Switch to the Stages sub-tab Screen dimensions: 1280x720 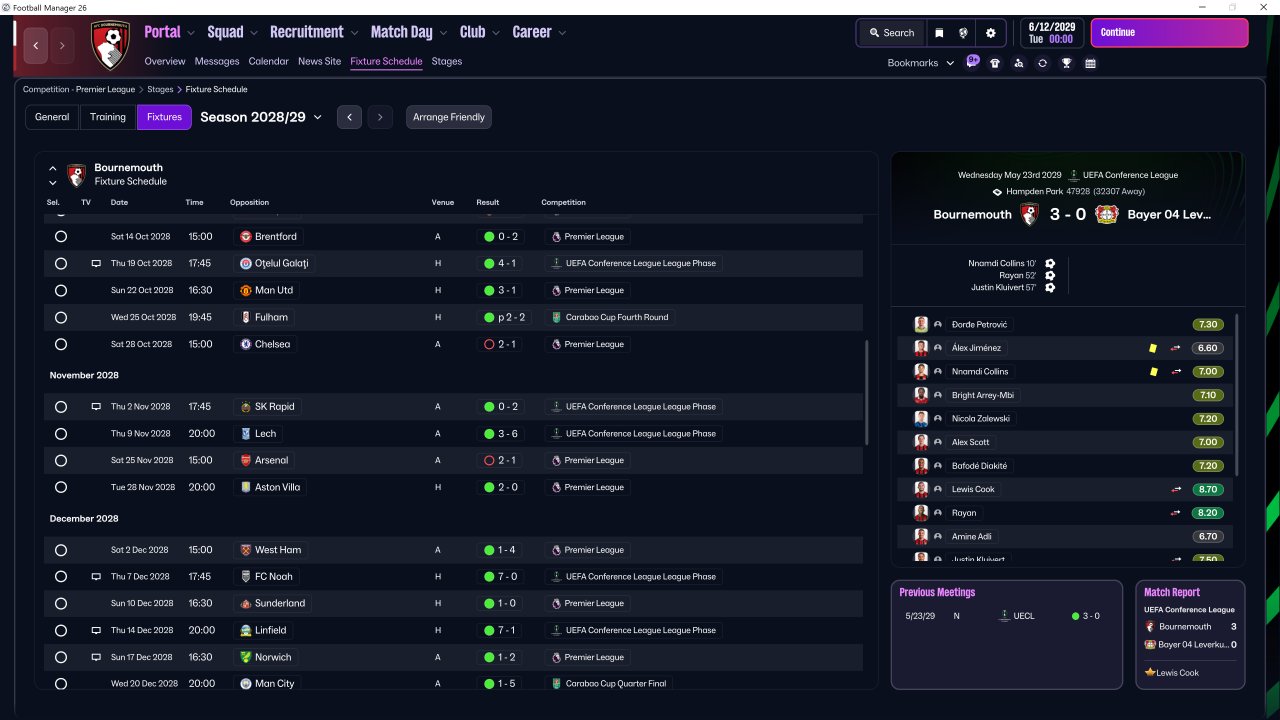point(446,61)
